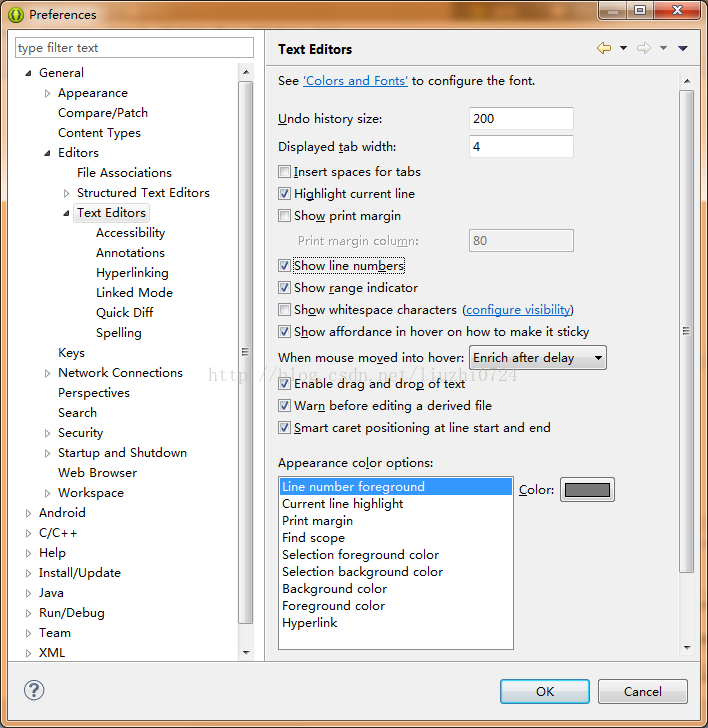
Task: Expand the Run/Debug tree node
Action: tap(28, 613)
